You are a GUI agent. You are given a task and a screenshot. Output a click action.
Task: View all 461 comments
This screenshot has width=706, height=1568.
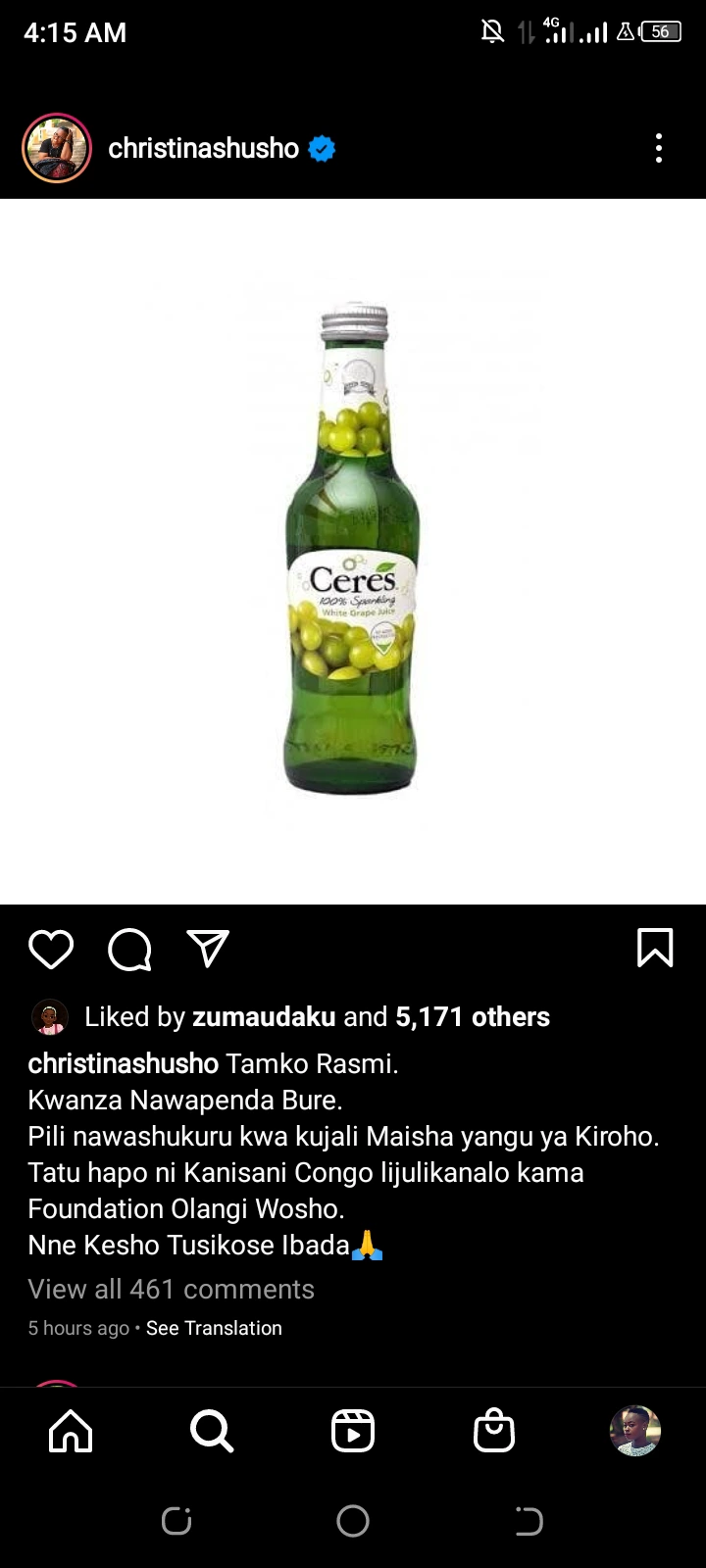click(171, 1289)
